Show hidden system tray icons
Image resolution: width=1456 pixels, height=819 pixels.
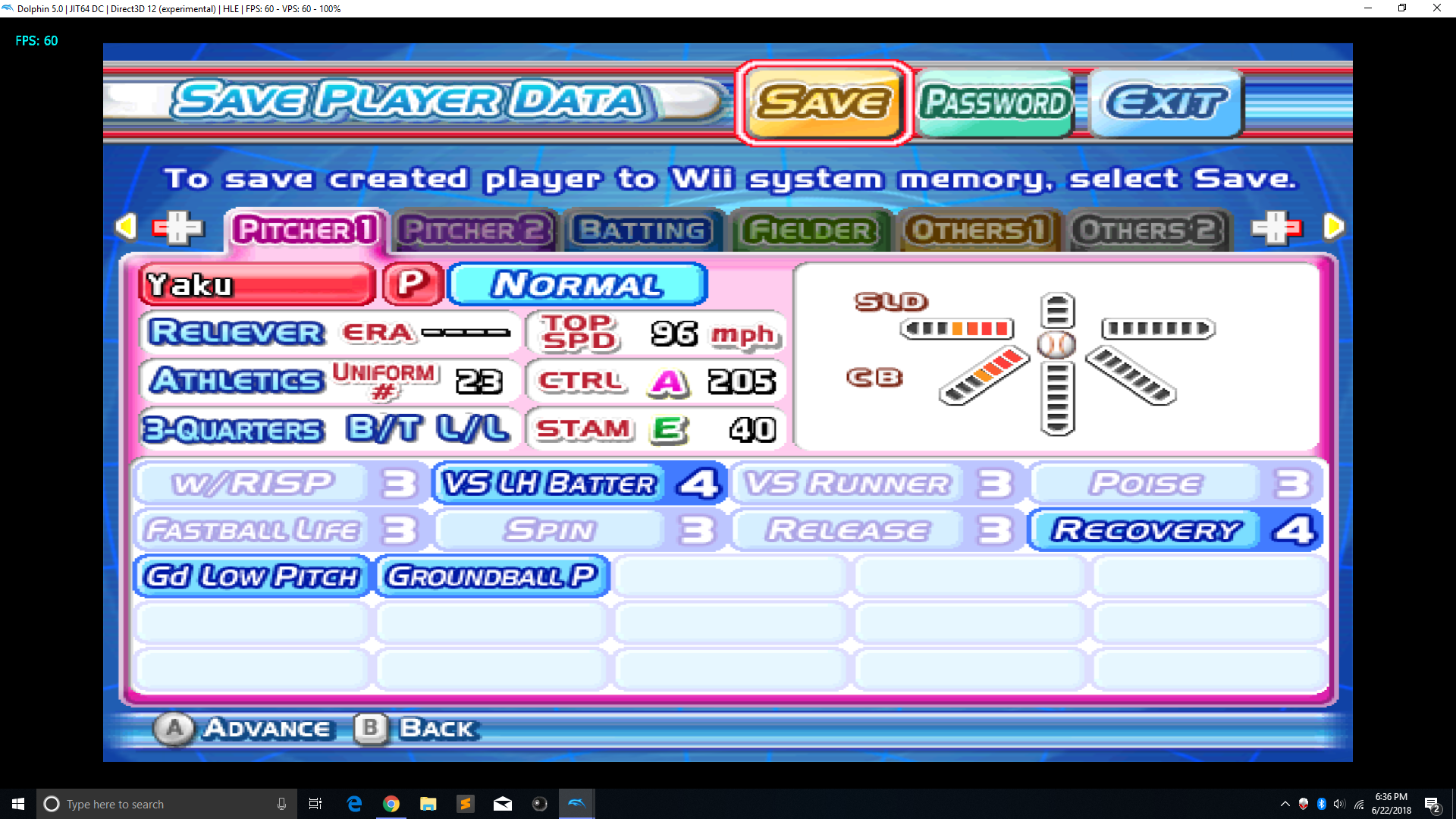(1285, 804)
